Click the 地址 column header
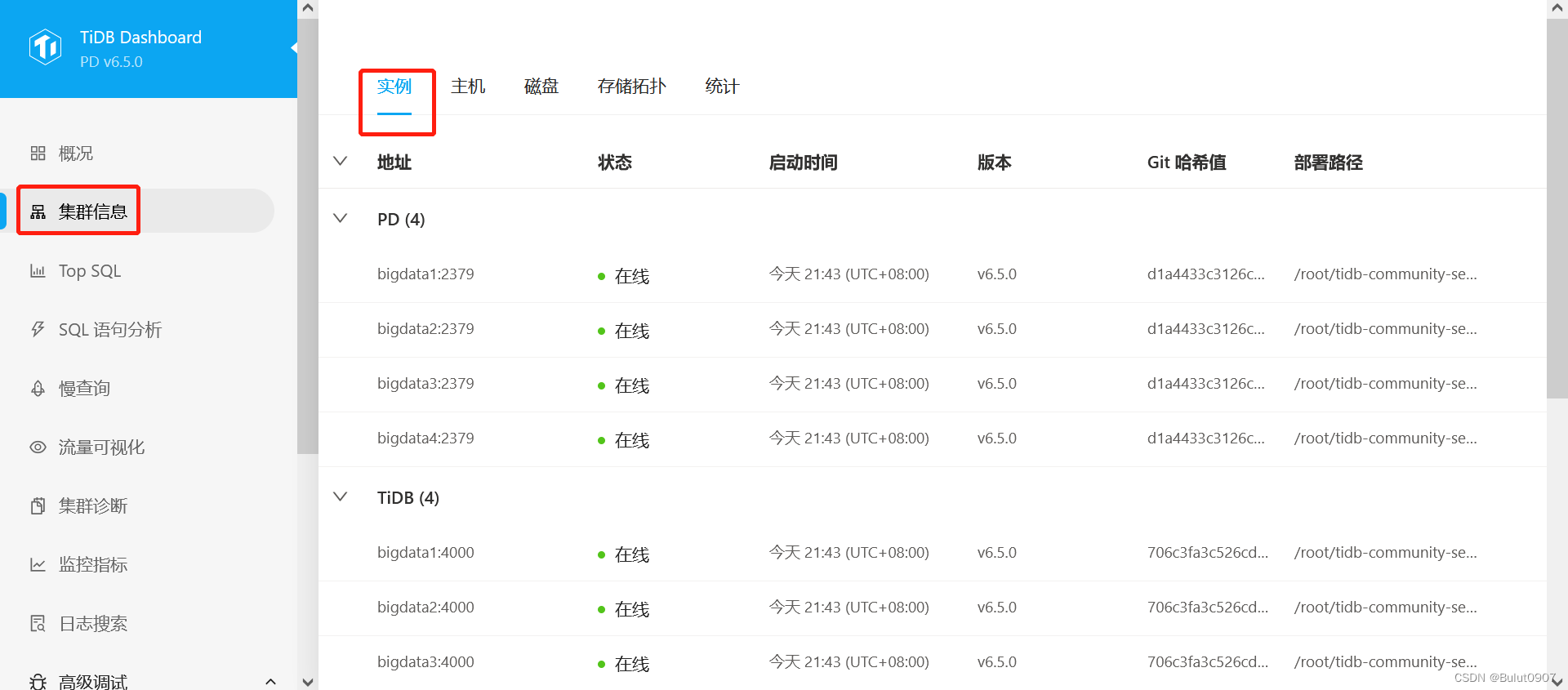The height and width of the screenshot is (690, 1568). pos(394,162)
